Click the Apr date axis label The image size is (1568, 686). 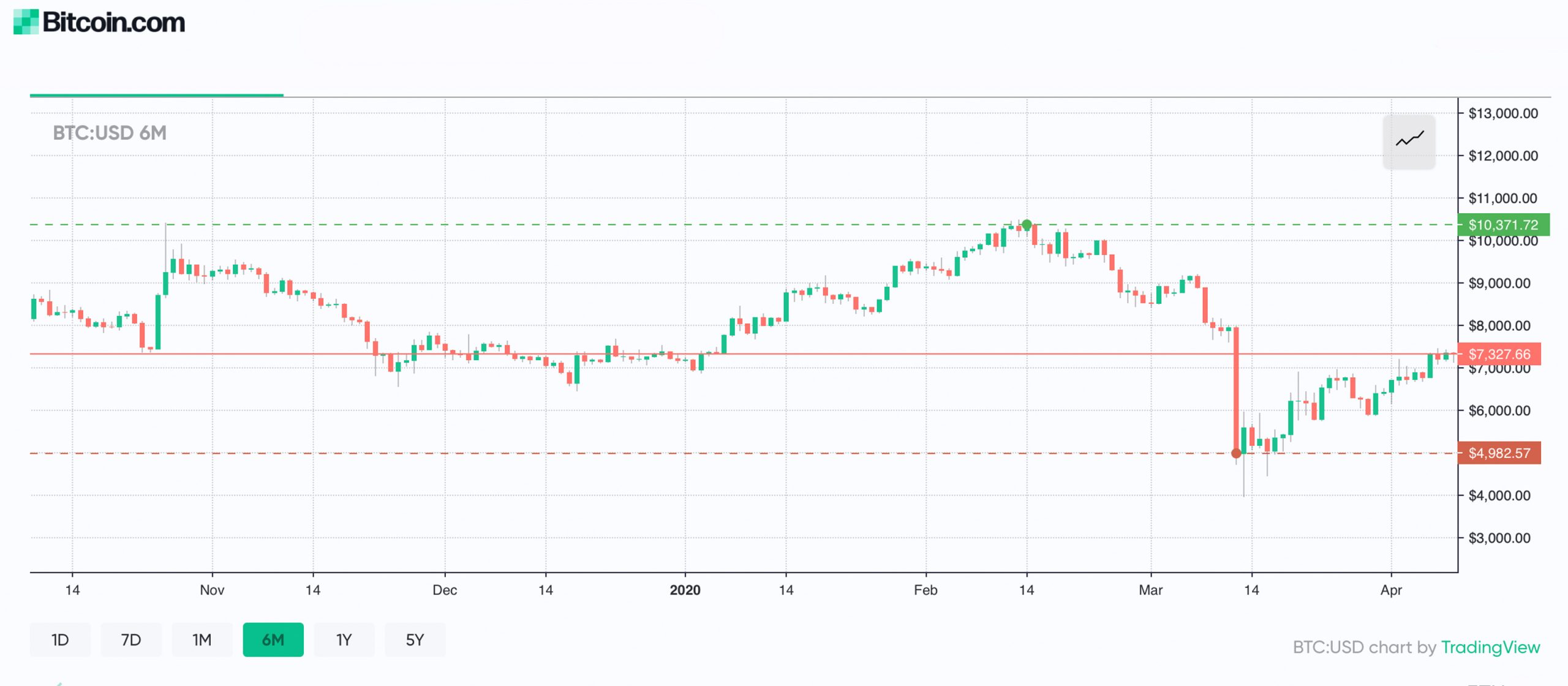[x=1391, y=590]
